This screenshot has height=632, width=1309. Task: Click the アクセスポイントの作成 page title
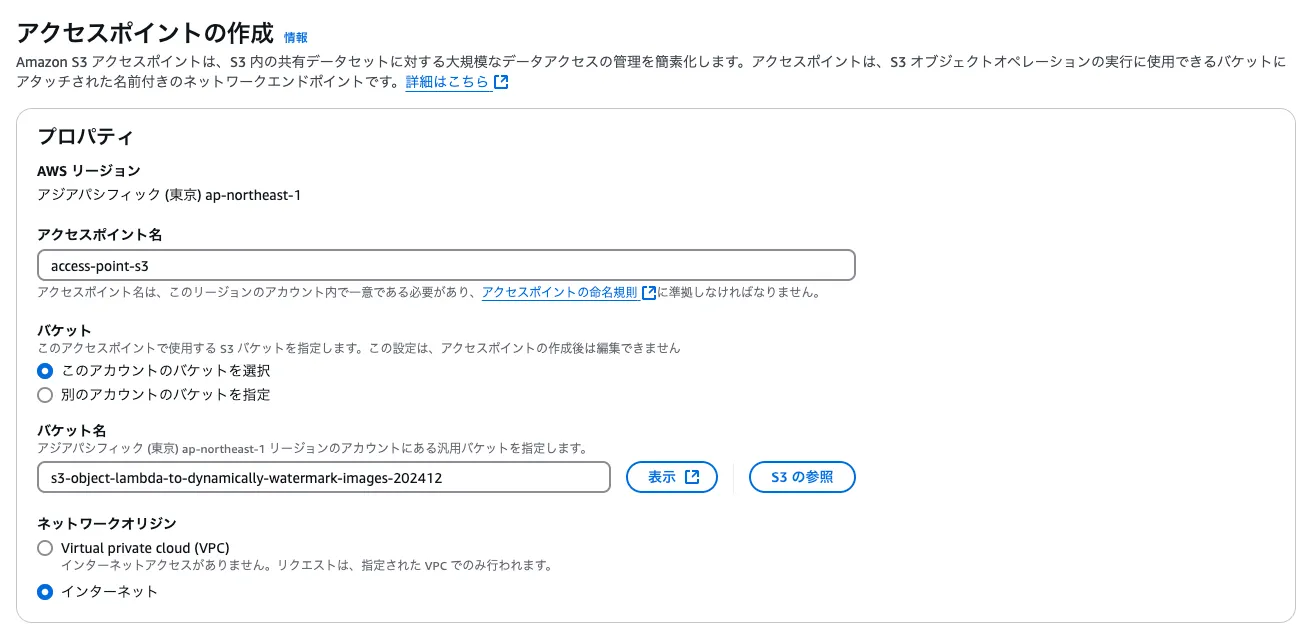(x=144, y=33)
